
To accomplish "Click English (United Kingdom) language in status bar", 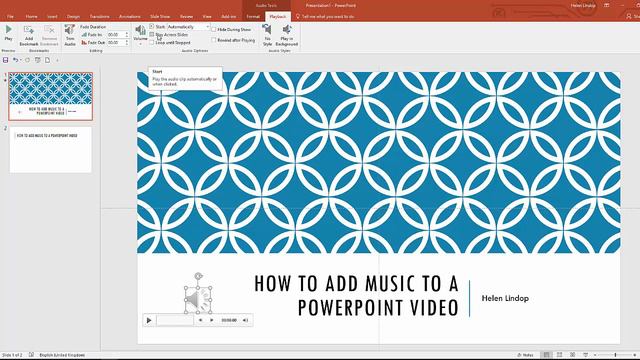I will coord(62,355).
